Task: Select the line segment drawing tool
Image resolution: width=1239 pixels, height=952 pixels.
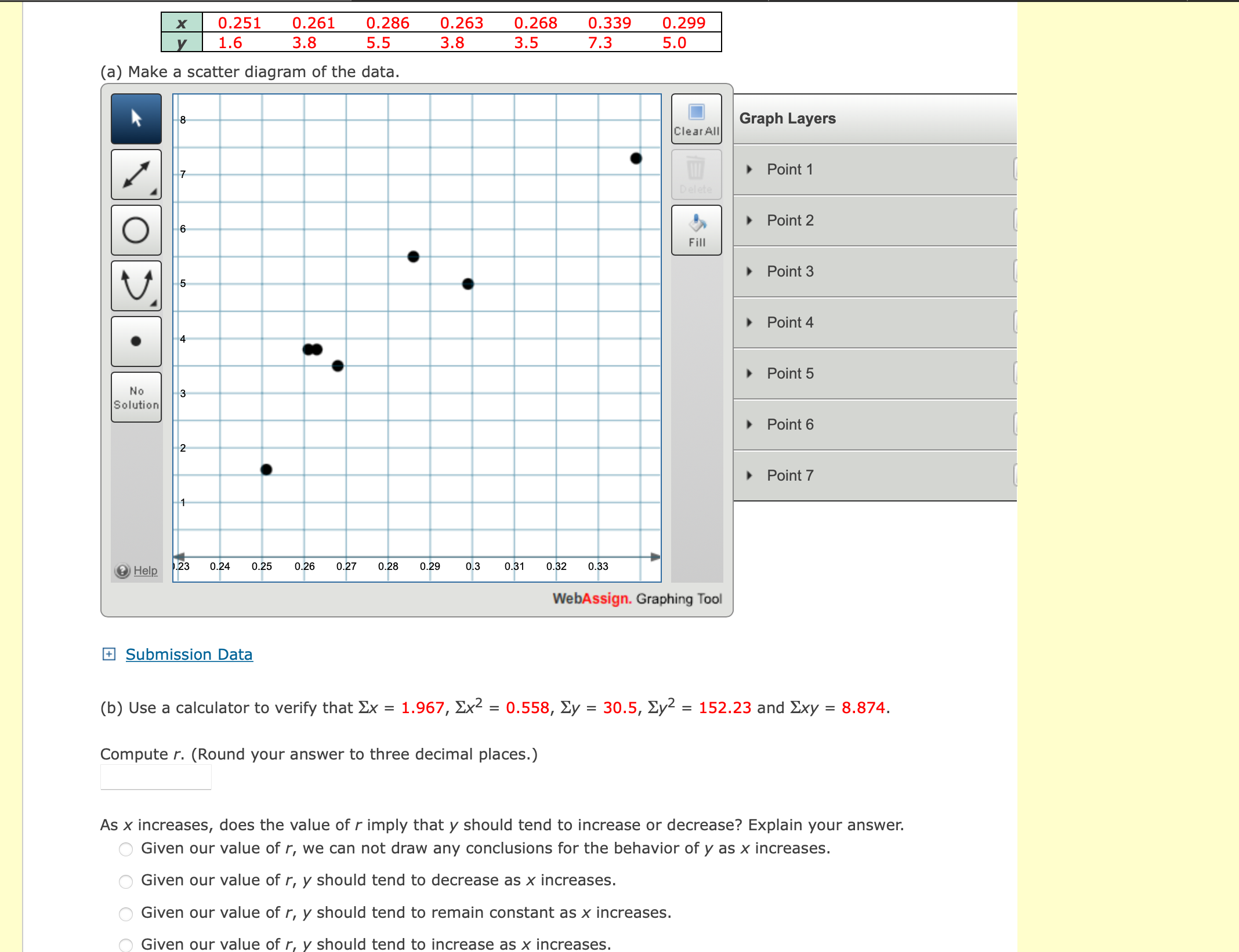Action: click(x=135, y=174)
